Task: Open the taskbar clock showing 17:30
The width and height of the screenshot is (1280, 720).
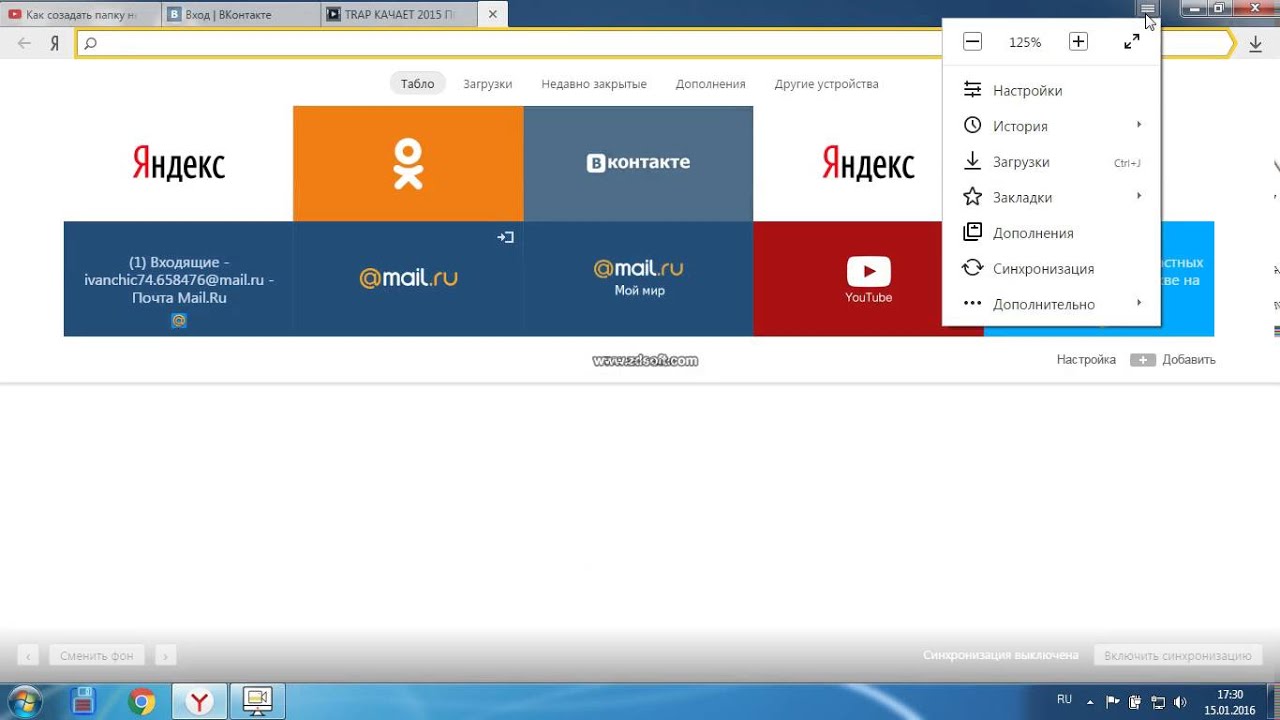Action: [x=1230, y=702]
